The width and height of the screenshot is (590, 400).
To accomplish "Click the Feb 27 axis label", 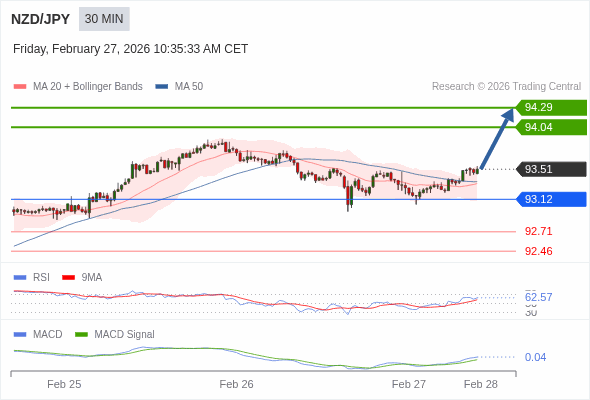I will pyautogui.click(x=409, y=384).
